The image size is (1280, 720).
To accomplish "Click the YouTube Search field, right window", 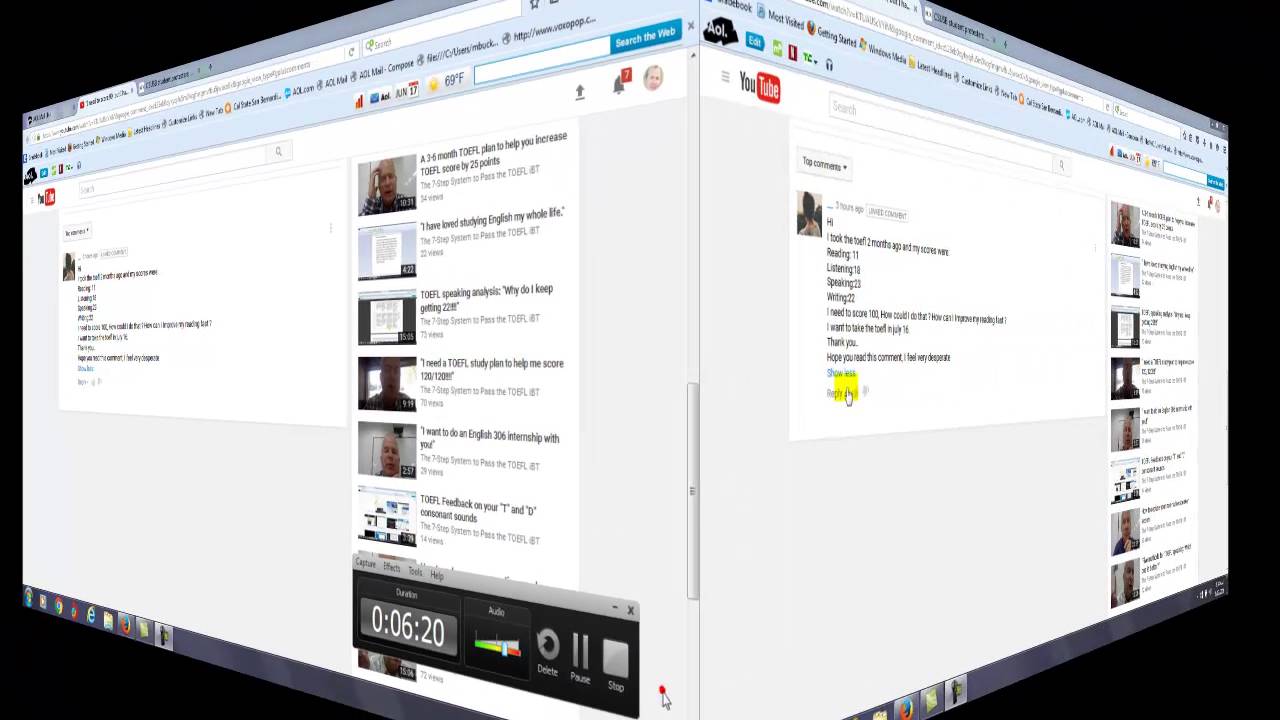I will click(940, 131).
